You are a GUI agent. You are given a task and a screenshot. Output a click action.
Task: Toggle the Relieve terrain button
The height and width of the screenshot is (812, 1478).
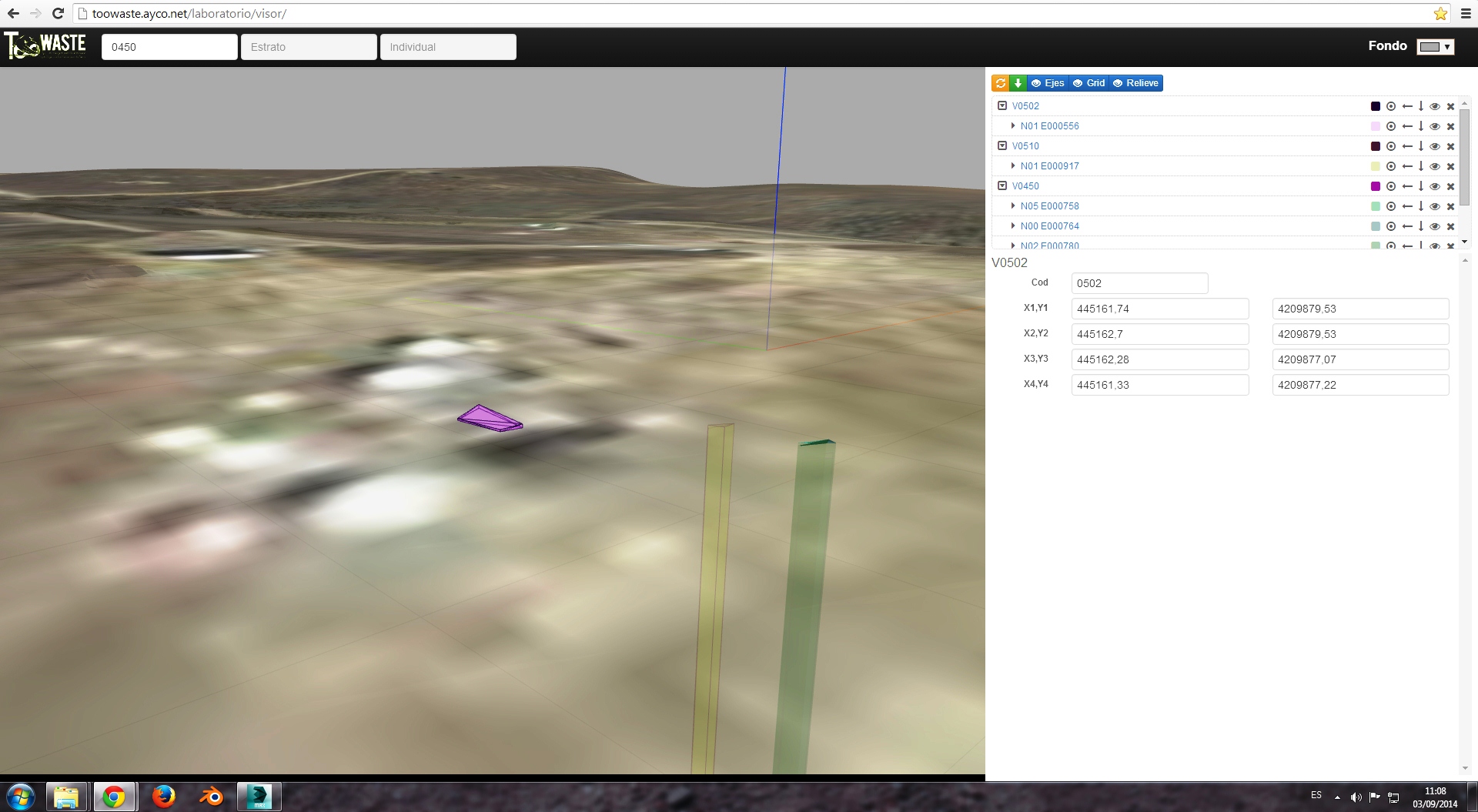coord(1136,83)
